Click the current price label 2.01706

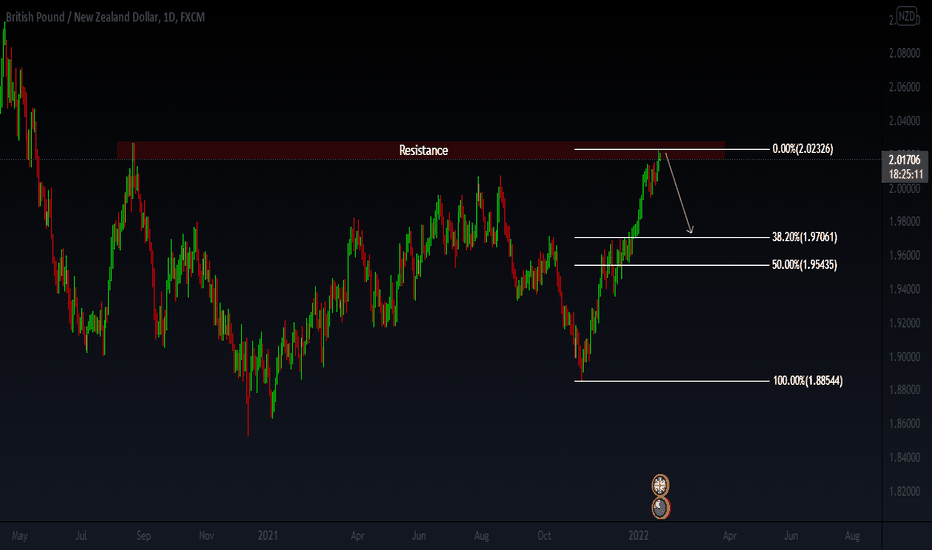(x=905, y=159)
